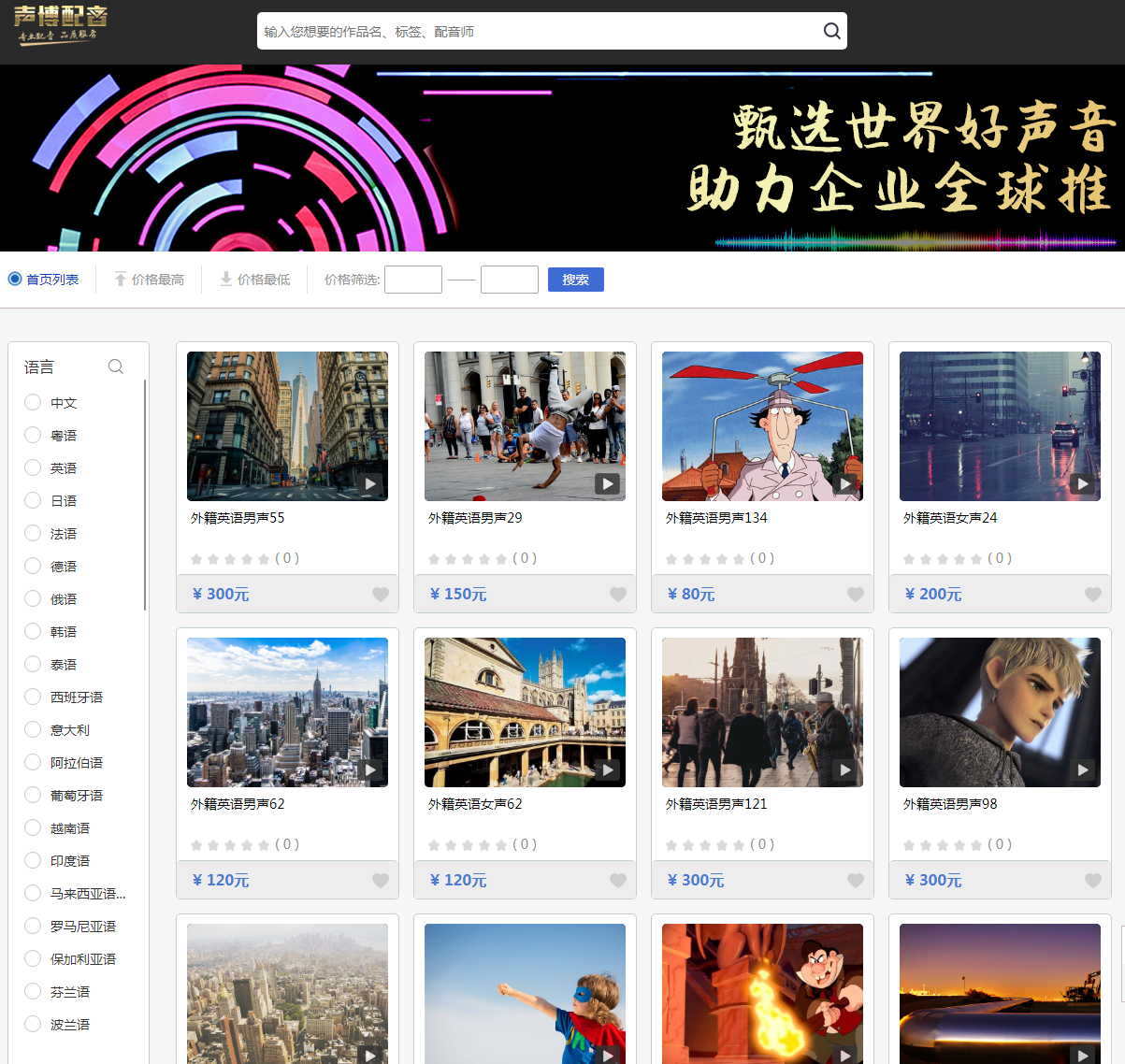The width and height of the screenshot is (1125, 1064).
Task: Open the 外籍英语女声62 title link
Action: click(x=475, y=804)
